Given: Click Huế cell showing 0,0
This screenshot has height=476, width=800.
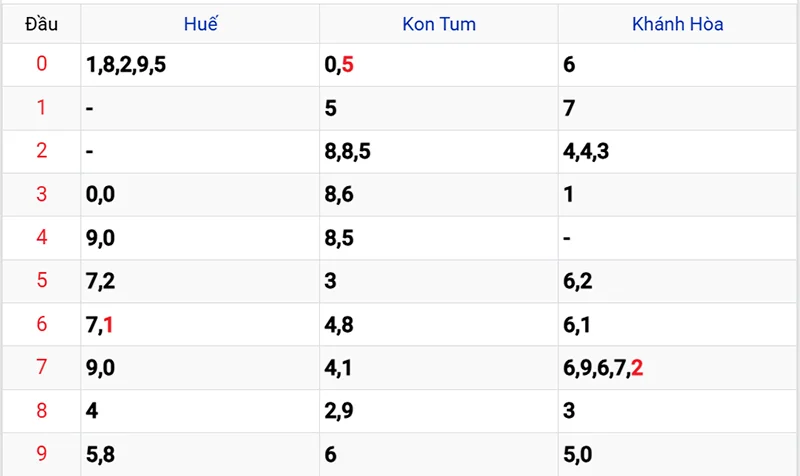Looking at the screenshot, I should (x=100, y=194).
